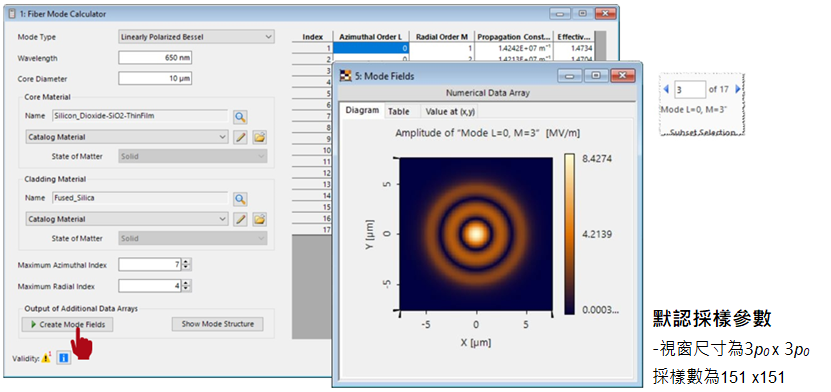Go to previous mode with left arrow
Screen dimensions: 831x392
click(x=666, y=90)
